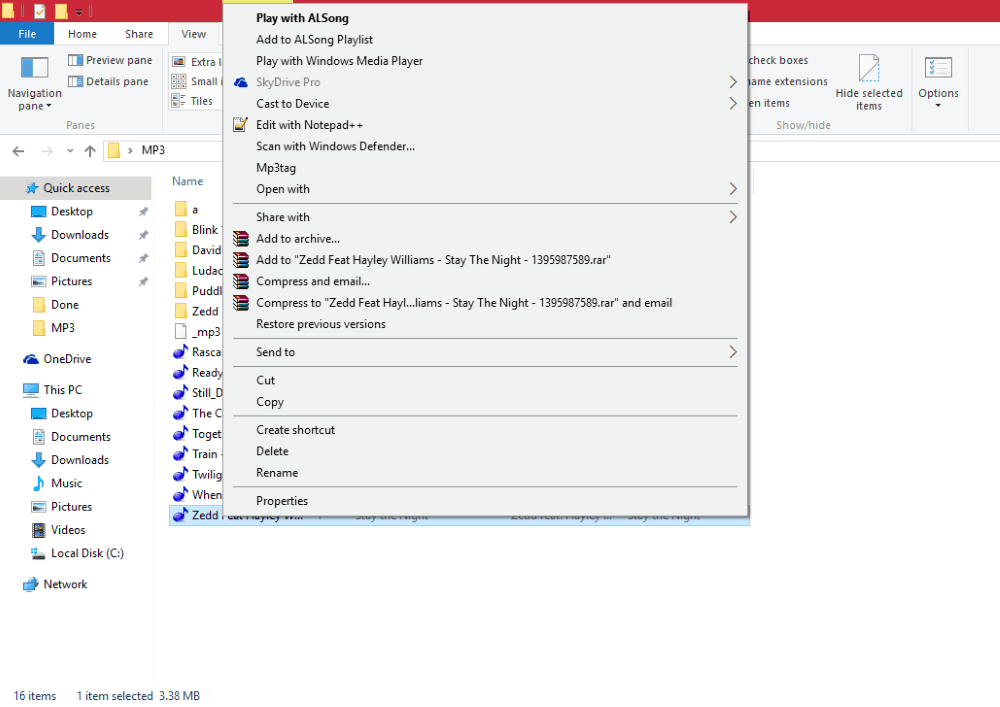Open the Options dropdown arrow
The width and height of the screenshot is (1000, 707).
point(938,106)
